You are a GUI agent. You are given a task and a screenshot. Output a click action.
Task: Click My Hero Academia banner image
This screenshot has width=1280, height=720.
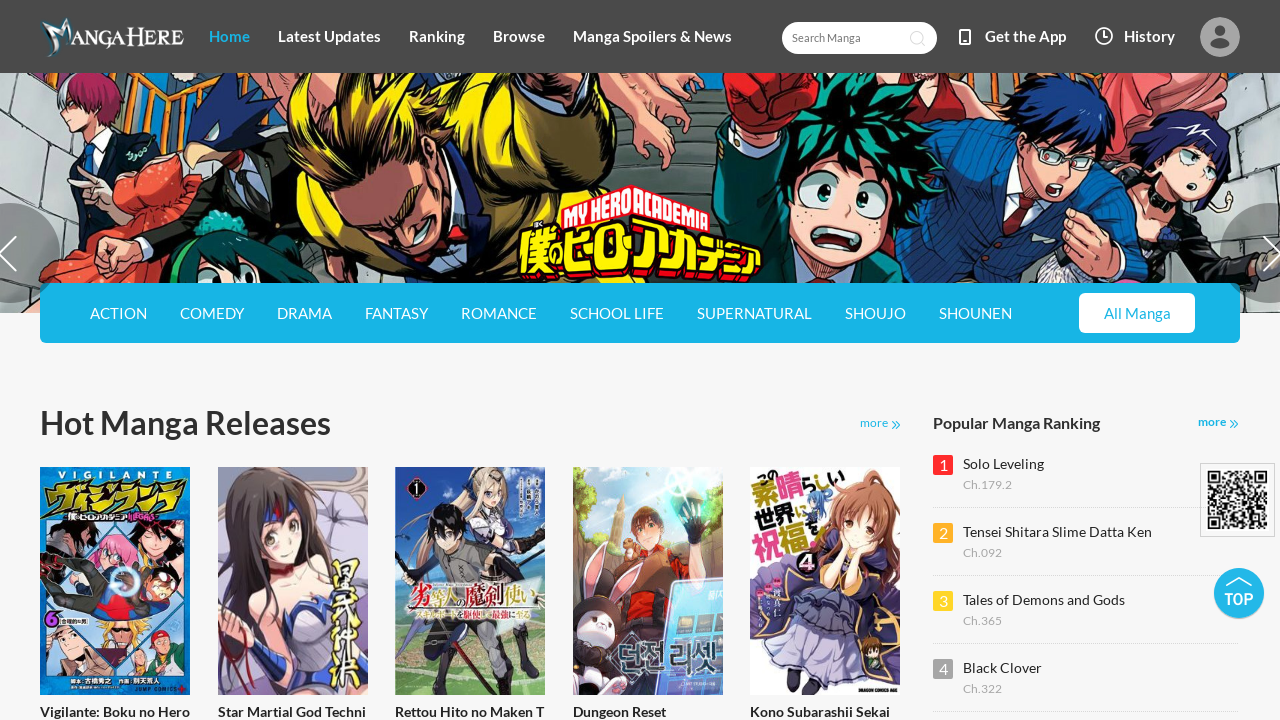pyautogui.click(x=640, y=178)
